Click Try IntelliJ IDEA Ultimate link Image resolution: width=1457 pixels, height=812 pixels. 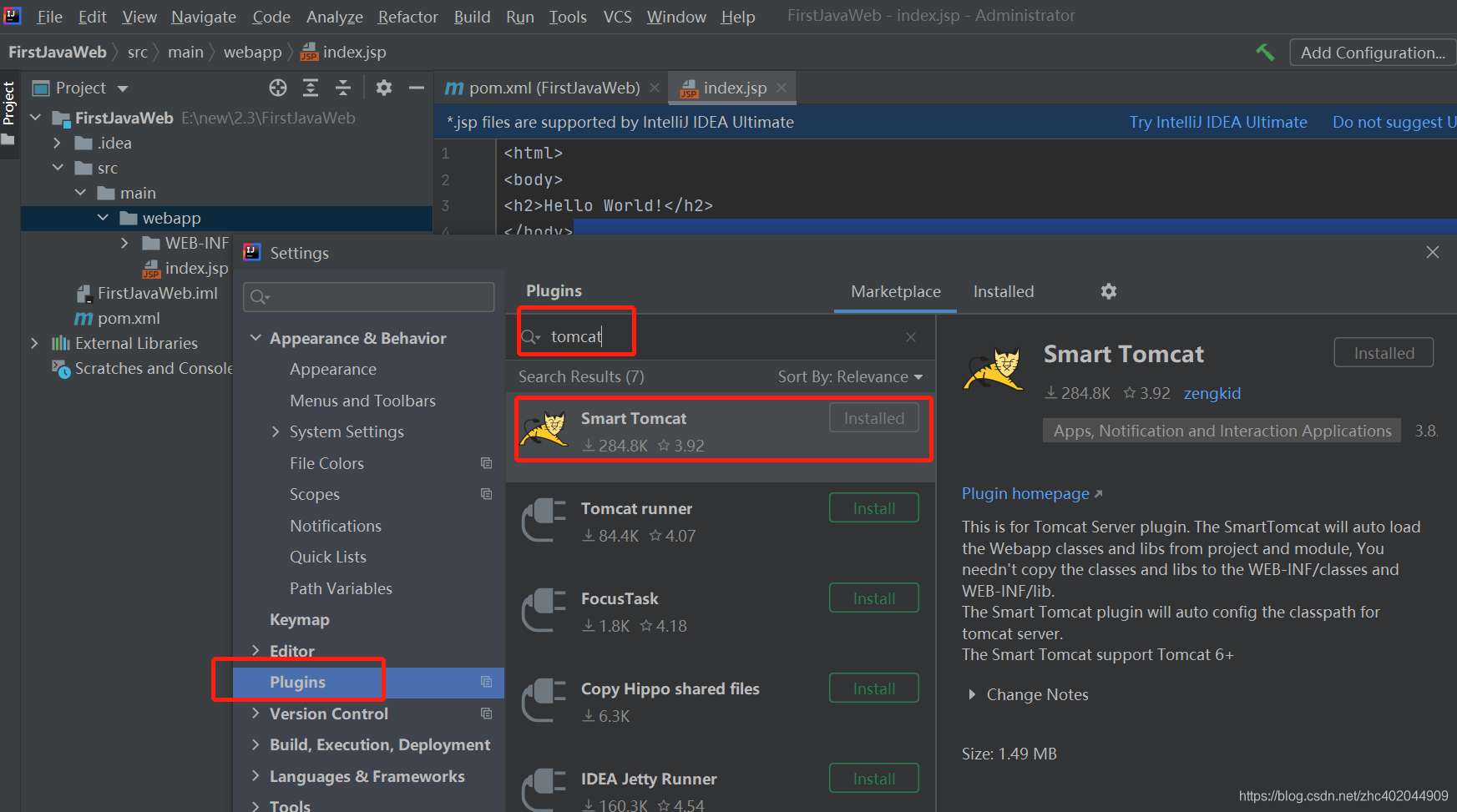point(1218,122)
